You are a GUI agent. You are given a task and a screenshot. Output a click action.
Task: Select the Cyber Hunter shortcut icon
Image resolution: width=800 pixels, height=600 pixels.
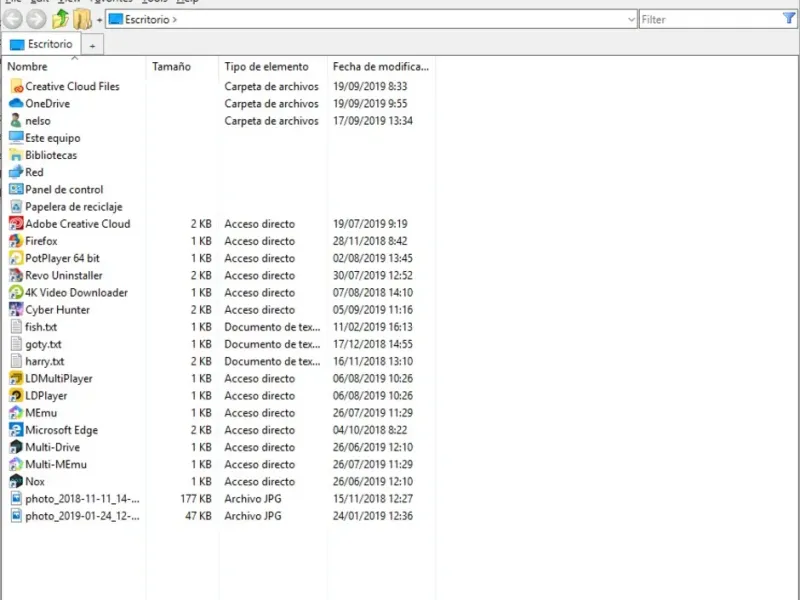click(16, 310)
